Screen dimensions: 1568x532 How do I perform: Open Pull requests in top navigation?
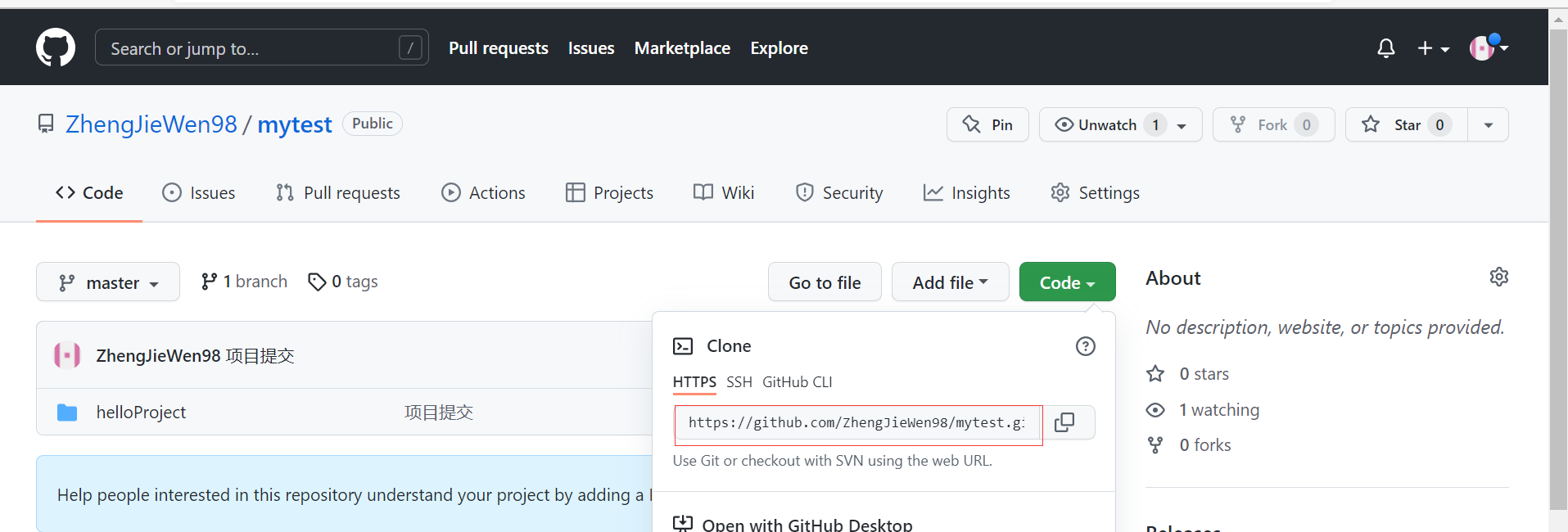click(498, 48)
